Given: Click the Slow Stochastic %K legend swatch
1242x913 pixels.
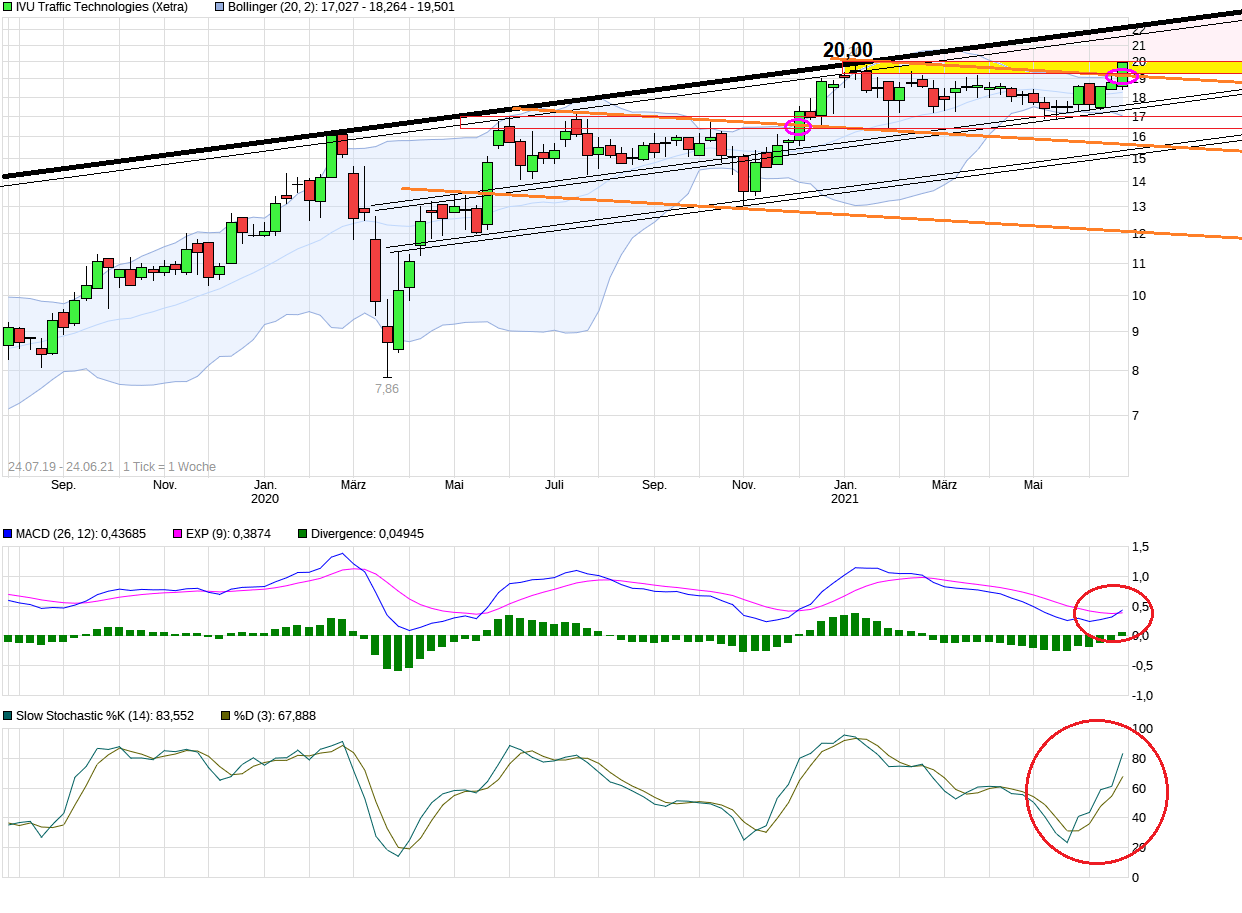Looking at the screenshot, I should coord(8,715).
